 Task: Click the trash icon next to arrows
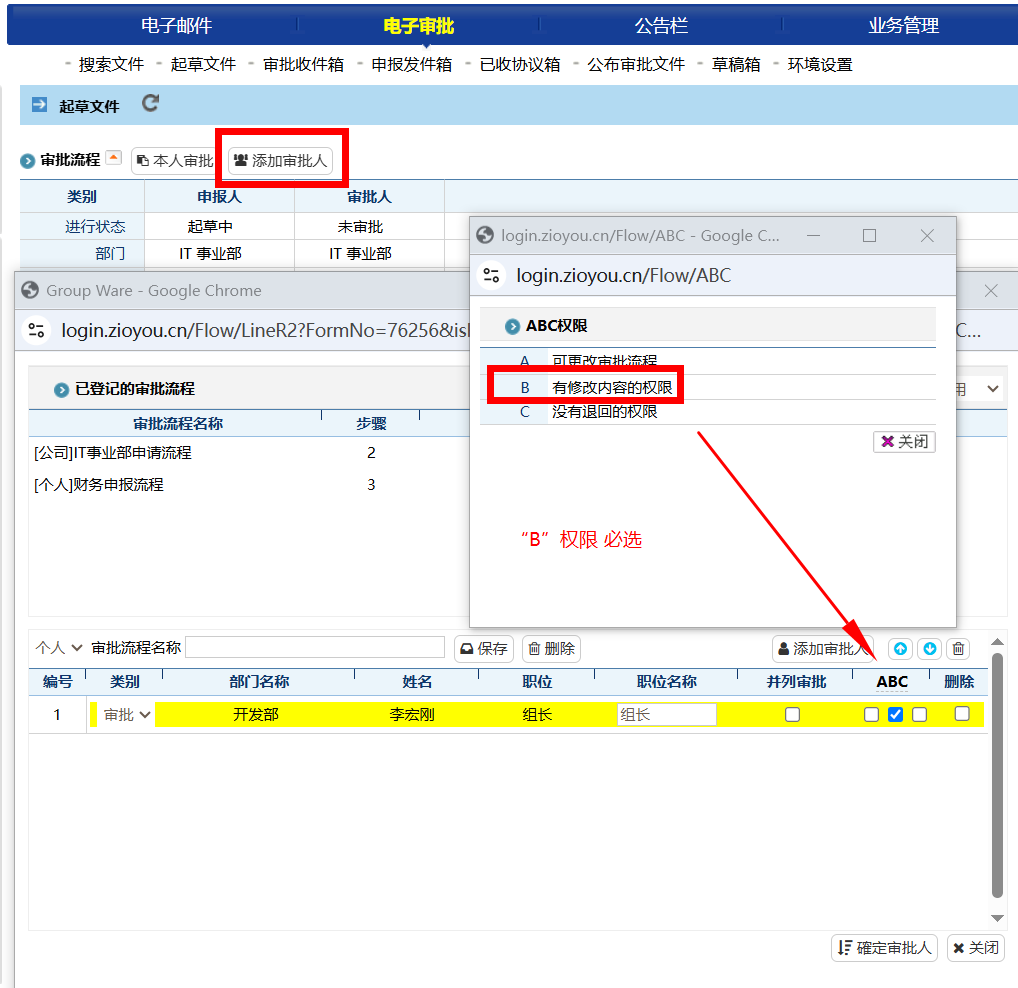(x=958, y=648)
